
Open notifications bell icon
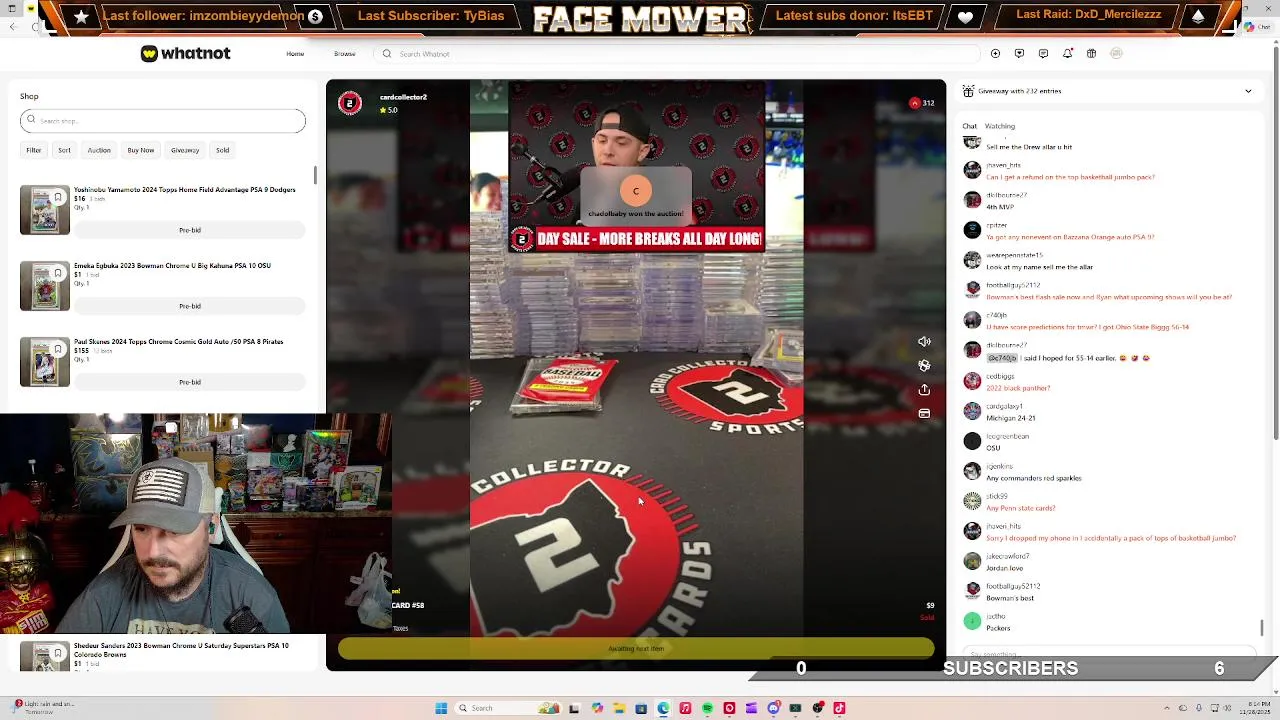click(x=1067, y=53)
